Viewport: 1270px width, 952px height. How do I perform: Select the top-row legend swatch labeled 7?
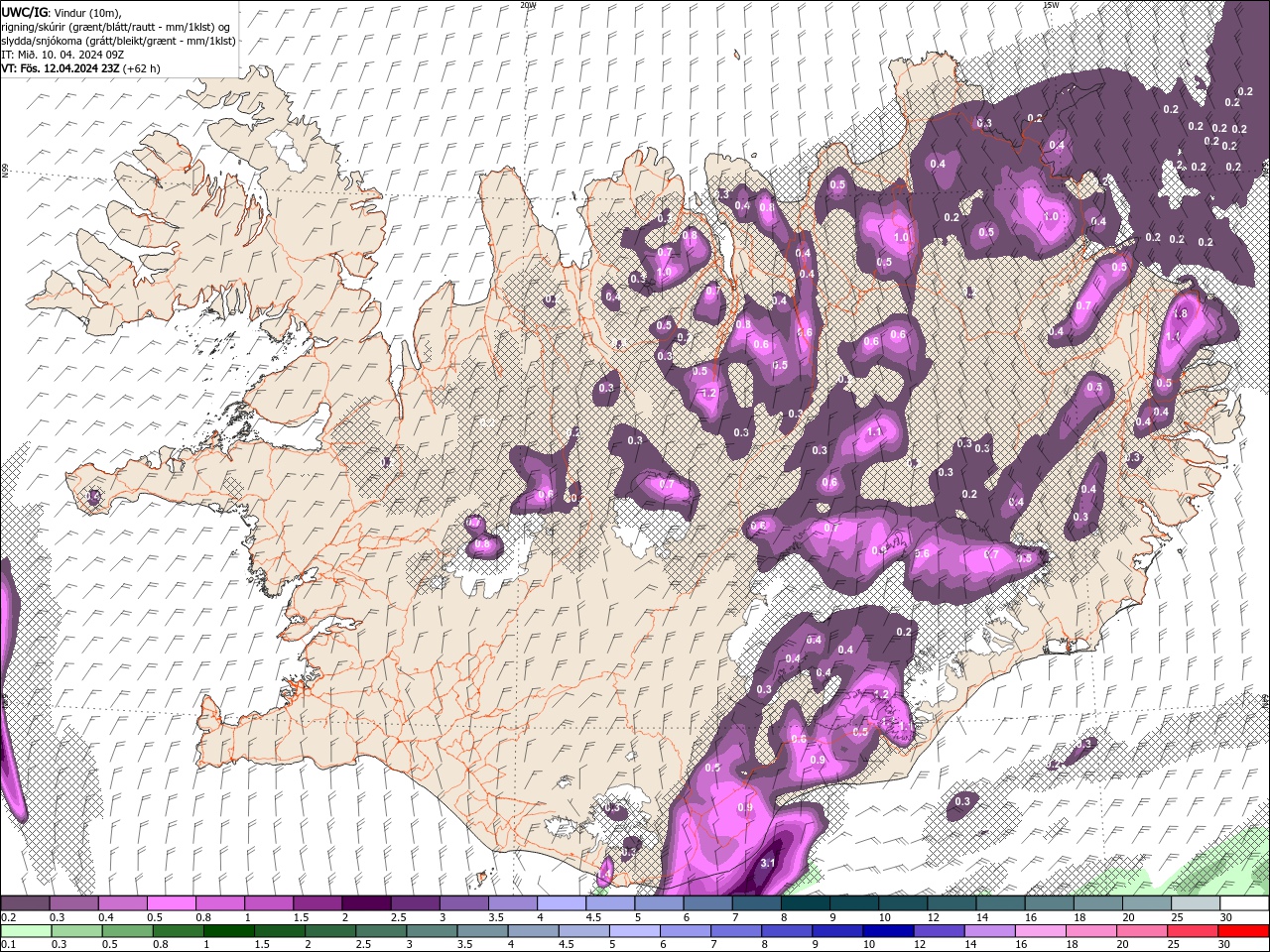(756, 903)
